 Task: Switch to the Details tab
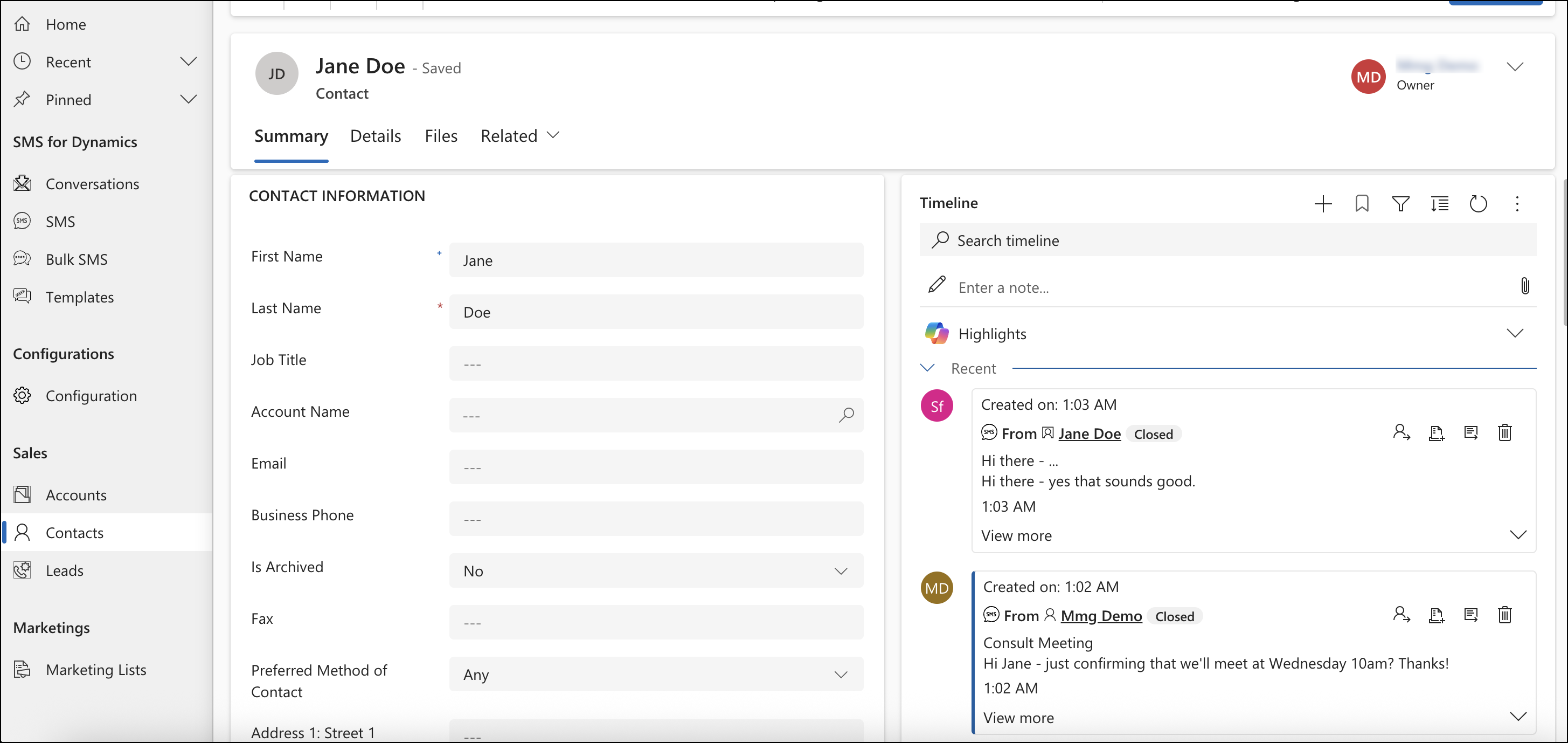375,135
